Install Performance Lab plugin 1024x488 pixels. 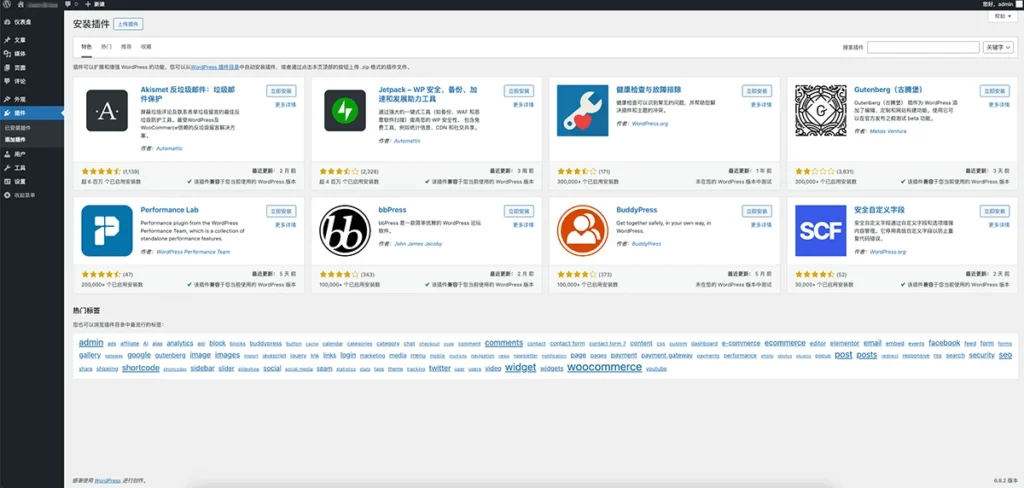tap(281, 211)
